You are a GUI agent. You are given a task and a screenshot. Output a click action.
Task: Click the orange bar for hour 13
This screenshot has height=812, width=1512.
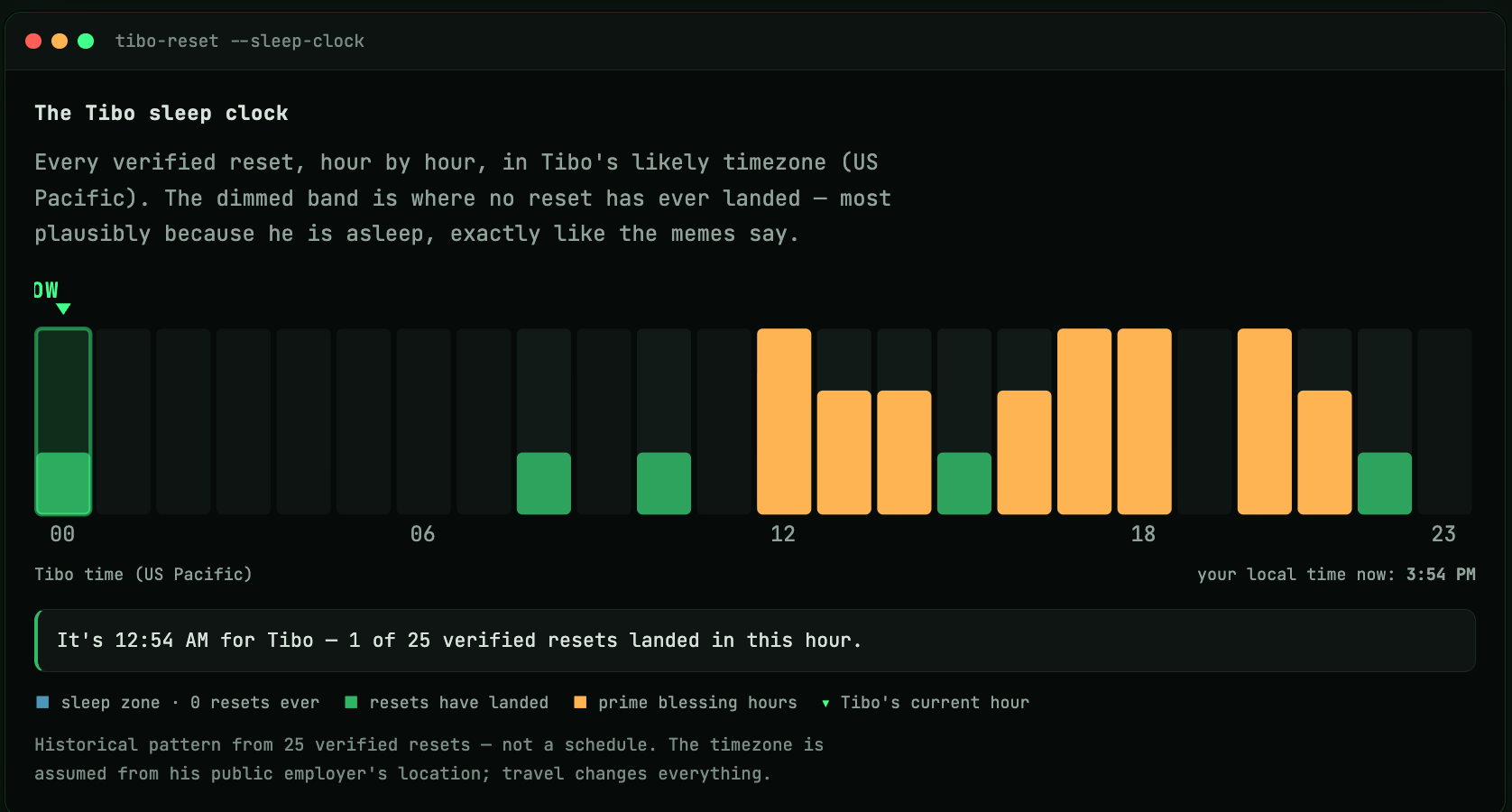(844, 452)
